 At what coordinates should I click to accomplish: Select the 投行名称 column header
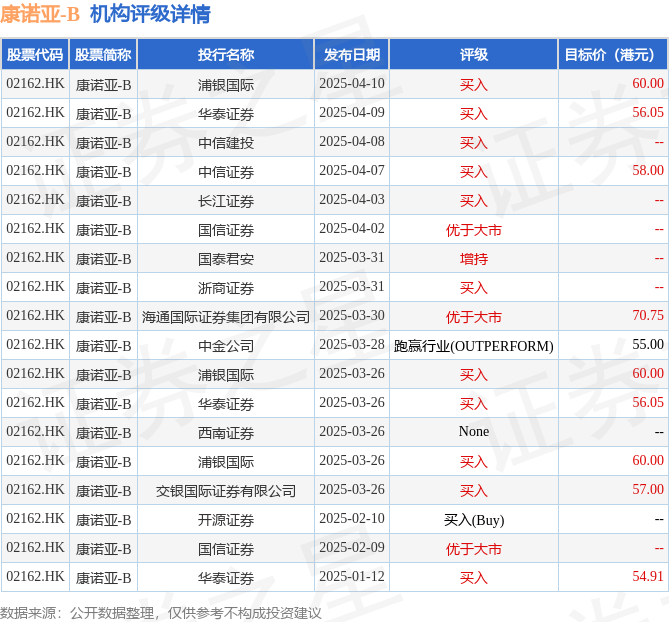(x=226, y=55)
